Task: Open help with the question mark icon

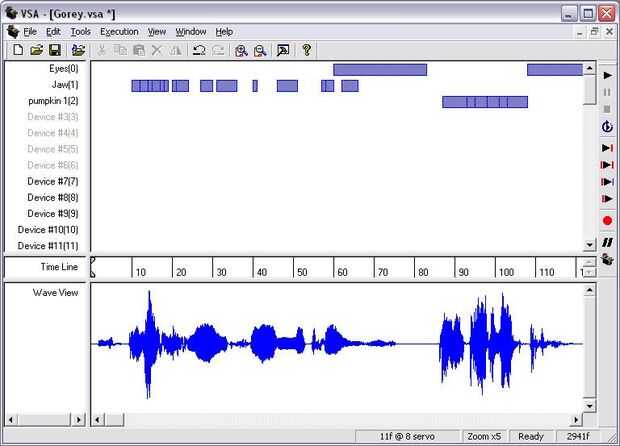Action: 306,50
